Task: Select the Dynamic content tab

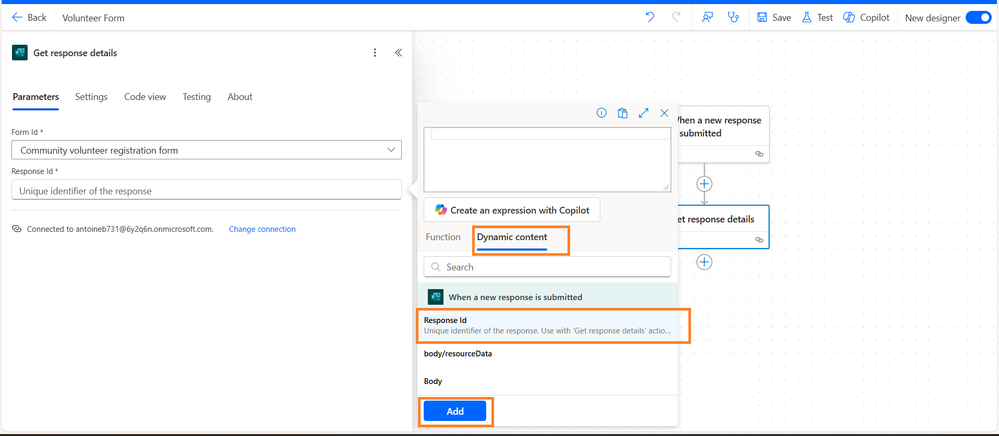Action: pyautogui.click(x=512, y=237)
